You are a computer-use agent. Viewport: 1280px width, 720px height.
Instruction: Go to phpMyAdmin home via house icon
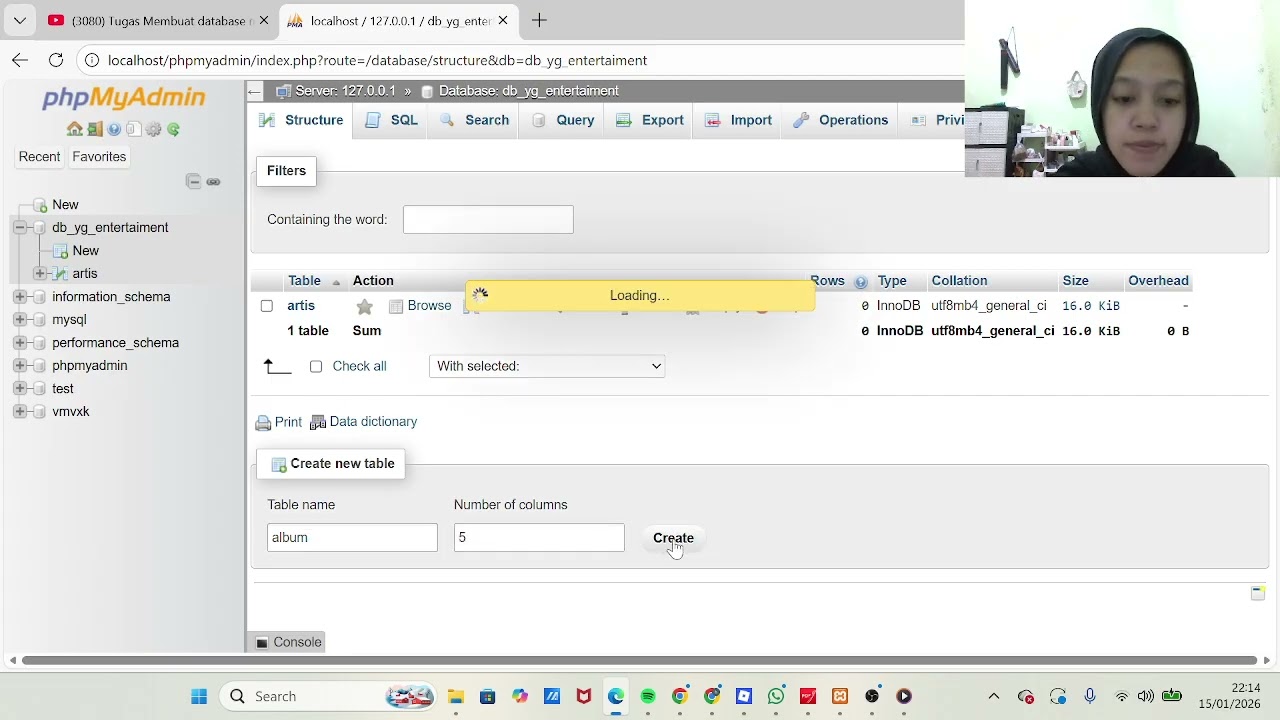75,129
